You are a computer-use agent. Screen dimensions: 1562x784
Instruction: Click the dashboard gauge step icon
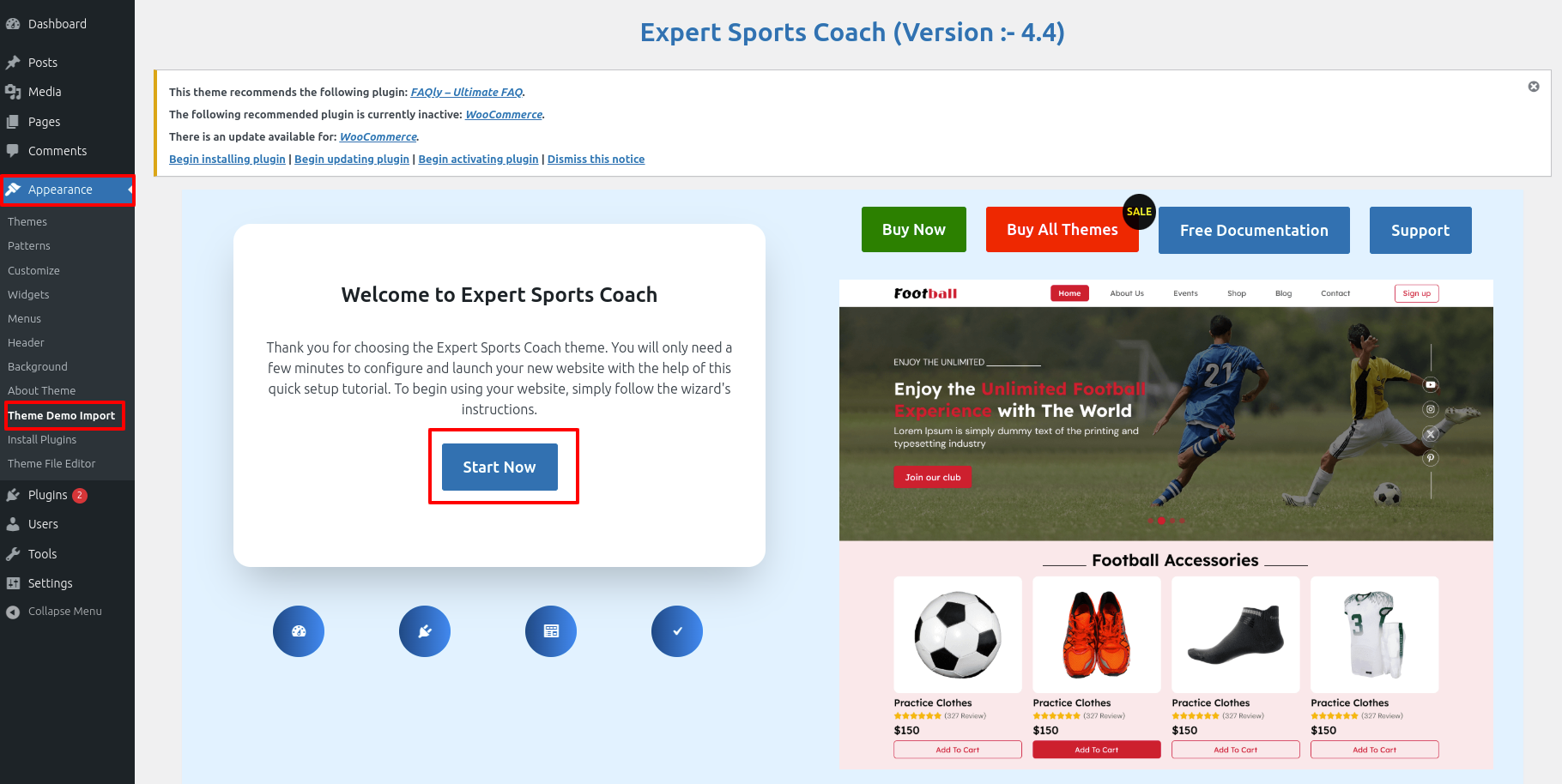(299, 631)
